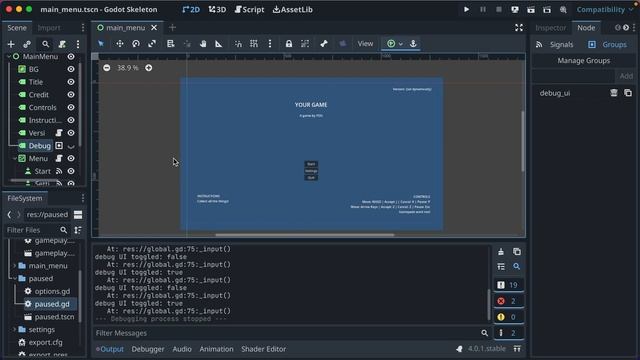Toggle visibility of the Controls node
The width and height of the screenshot is (640, 360).
71,107
